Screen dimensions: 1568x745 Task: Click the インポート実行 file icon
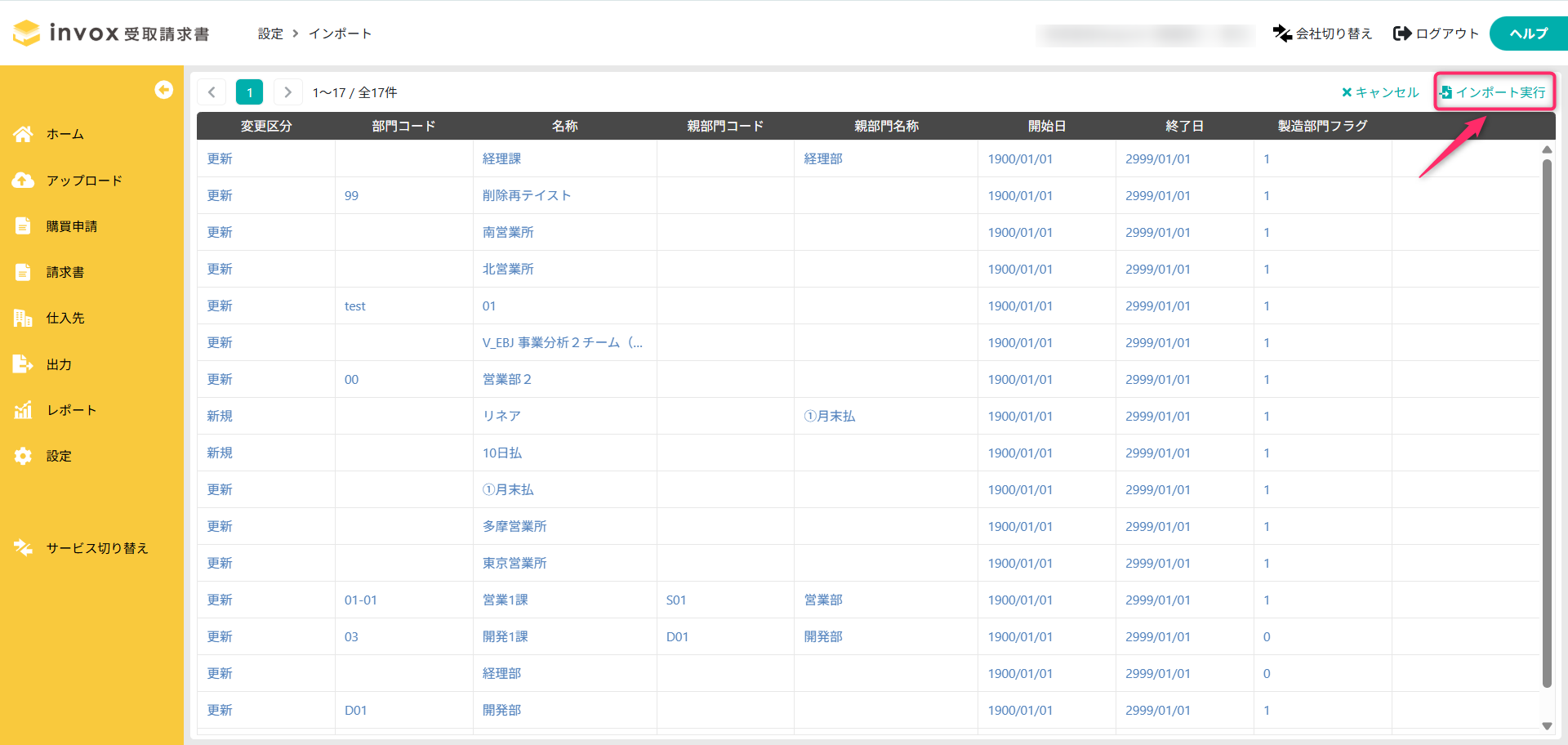click(x=1446, y=92)
